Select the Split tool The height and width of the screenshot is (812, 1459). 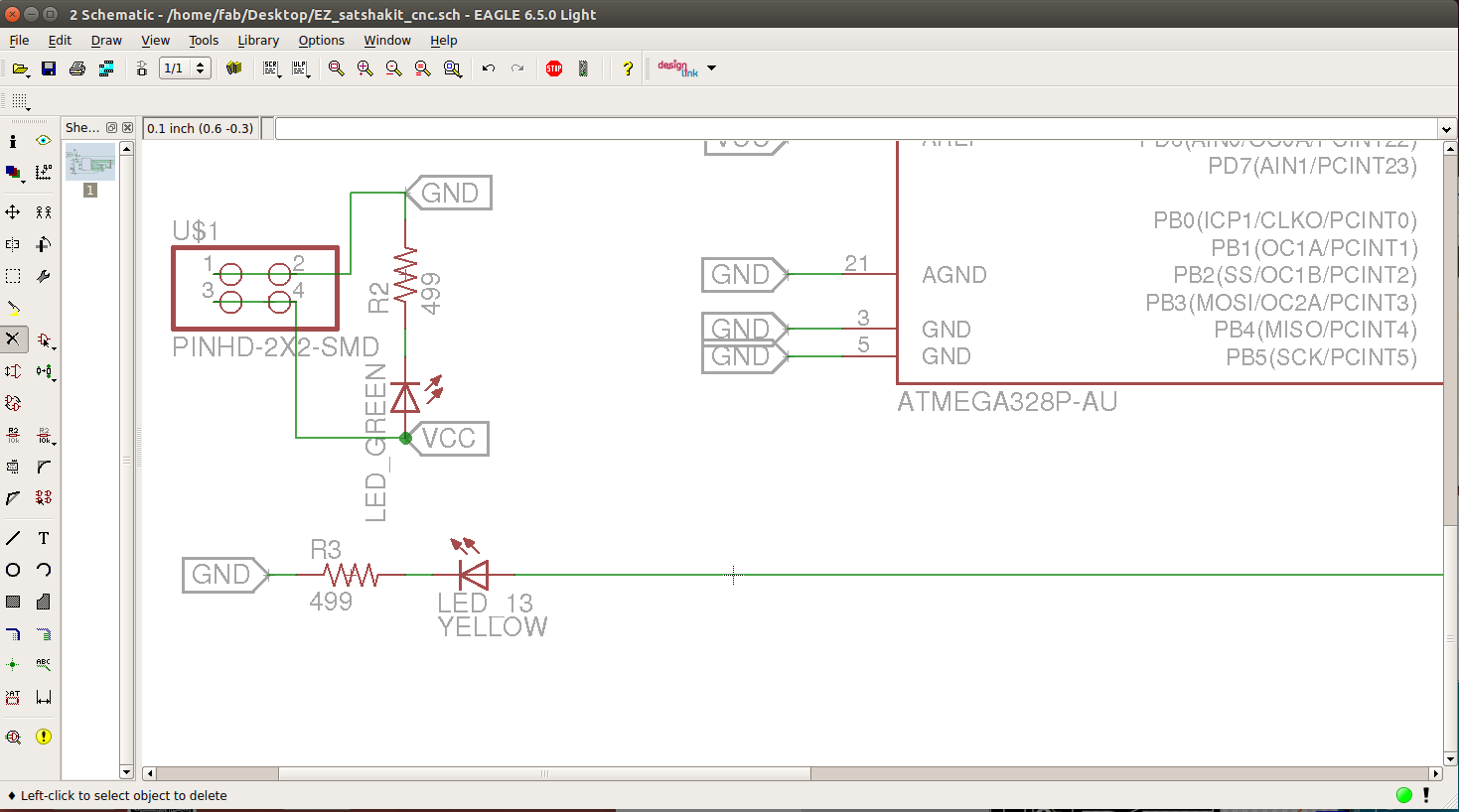[13, 498]
